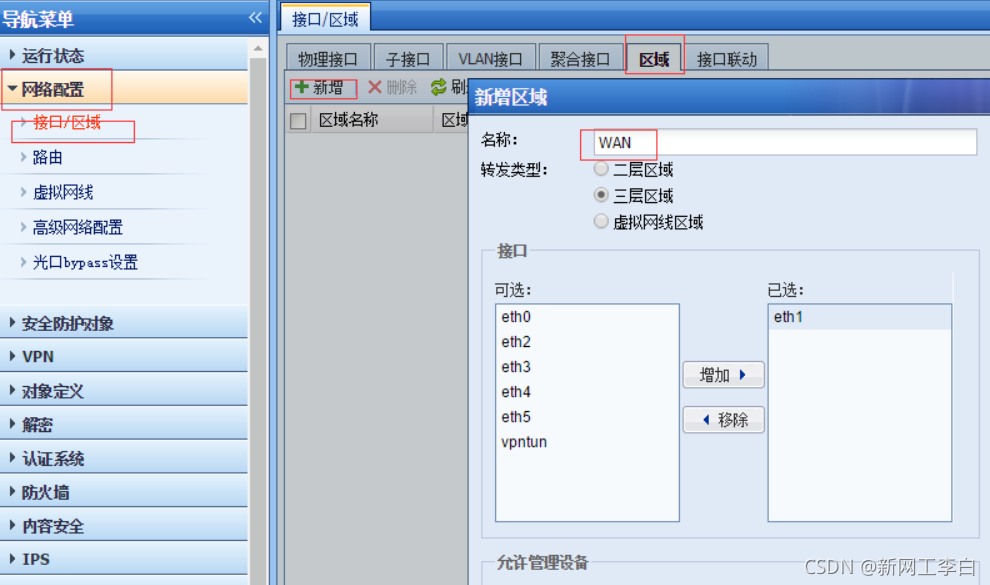Click the green plus 新增 button
The height and width of the screenshot is (585, 990).
[319, 87]
